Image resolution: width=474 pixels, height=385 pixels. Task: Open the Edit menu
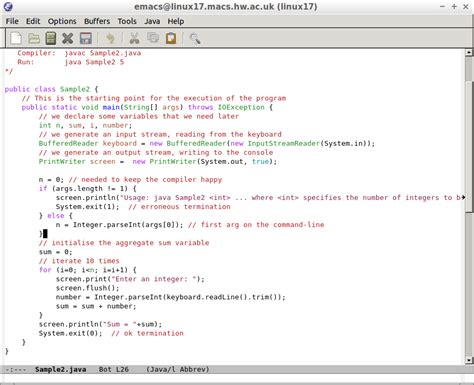coord(33,21)
